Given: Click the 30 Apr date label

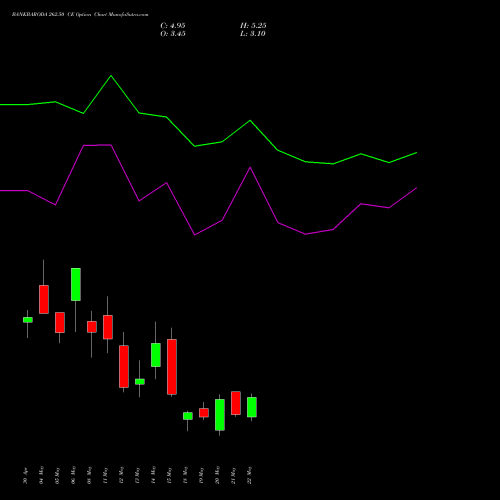Looking at the screenshot, I should click(26, 476).
